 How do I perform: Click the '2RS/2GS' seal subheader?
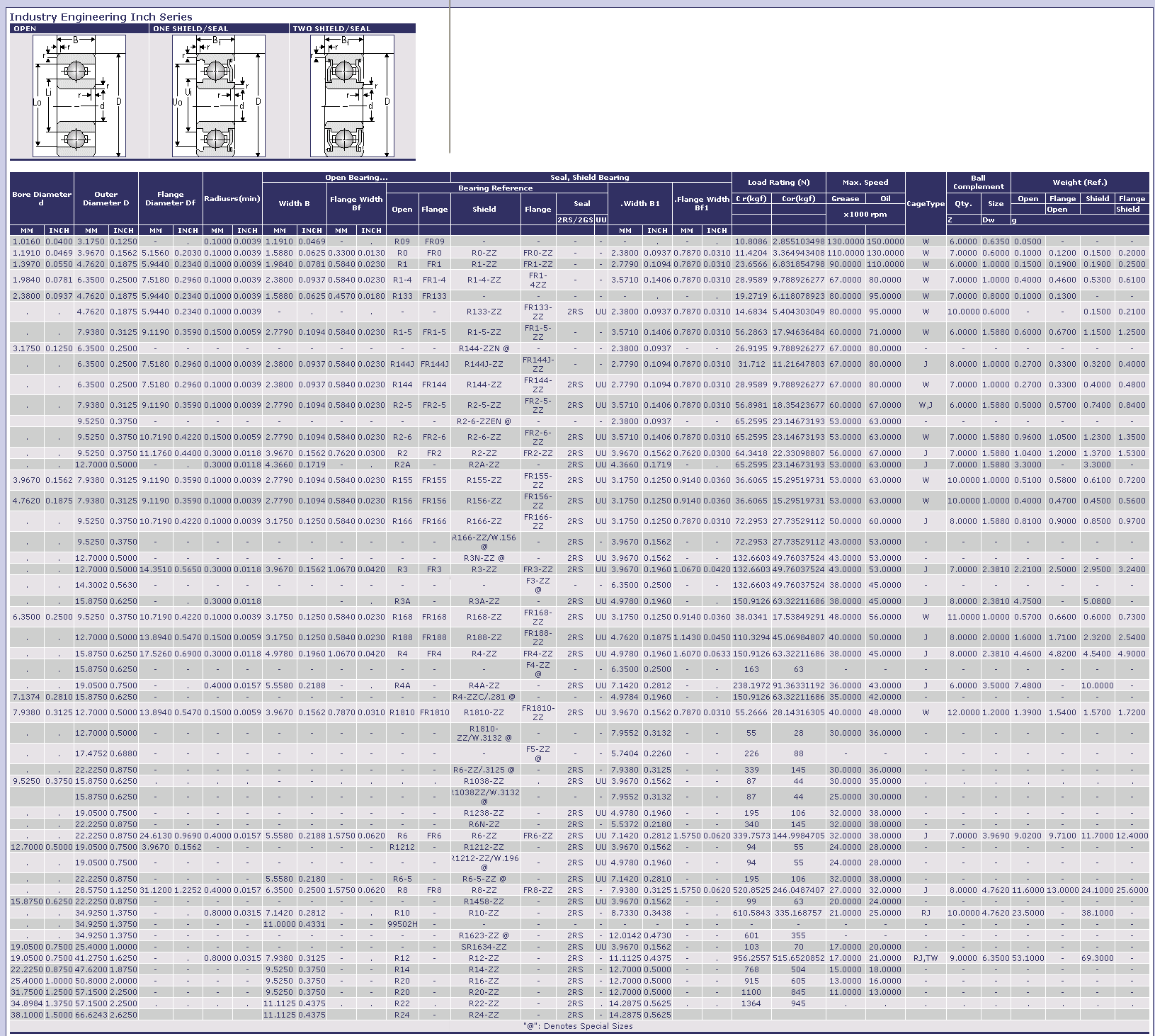pos(575,220)
